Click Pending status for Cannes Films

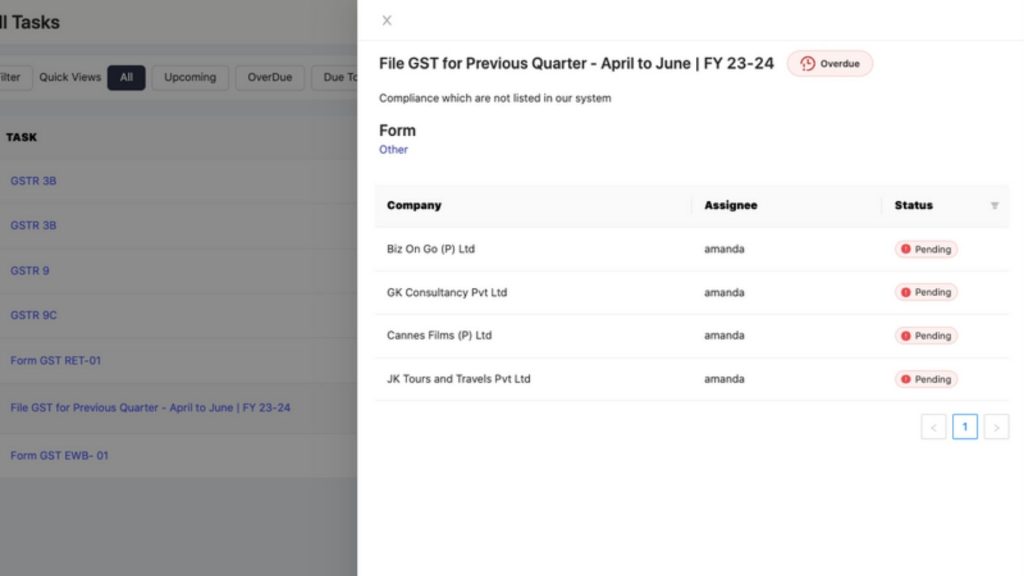coord(925,336)
